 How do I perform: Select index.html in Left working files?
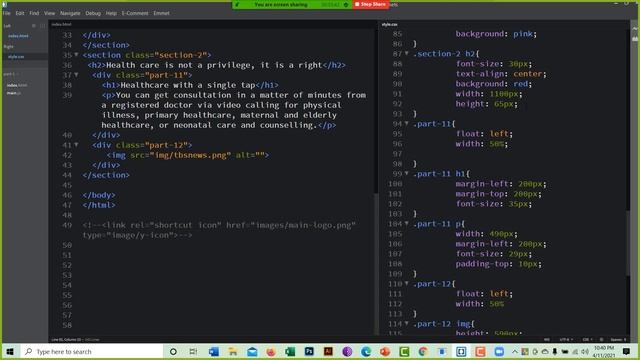(x=18, y=36)
